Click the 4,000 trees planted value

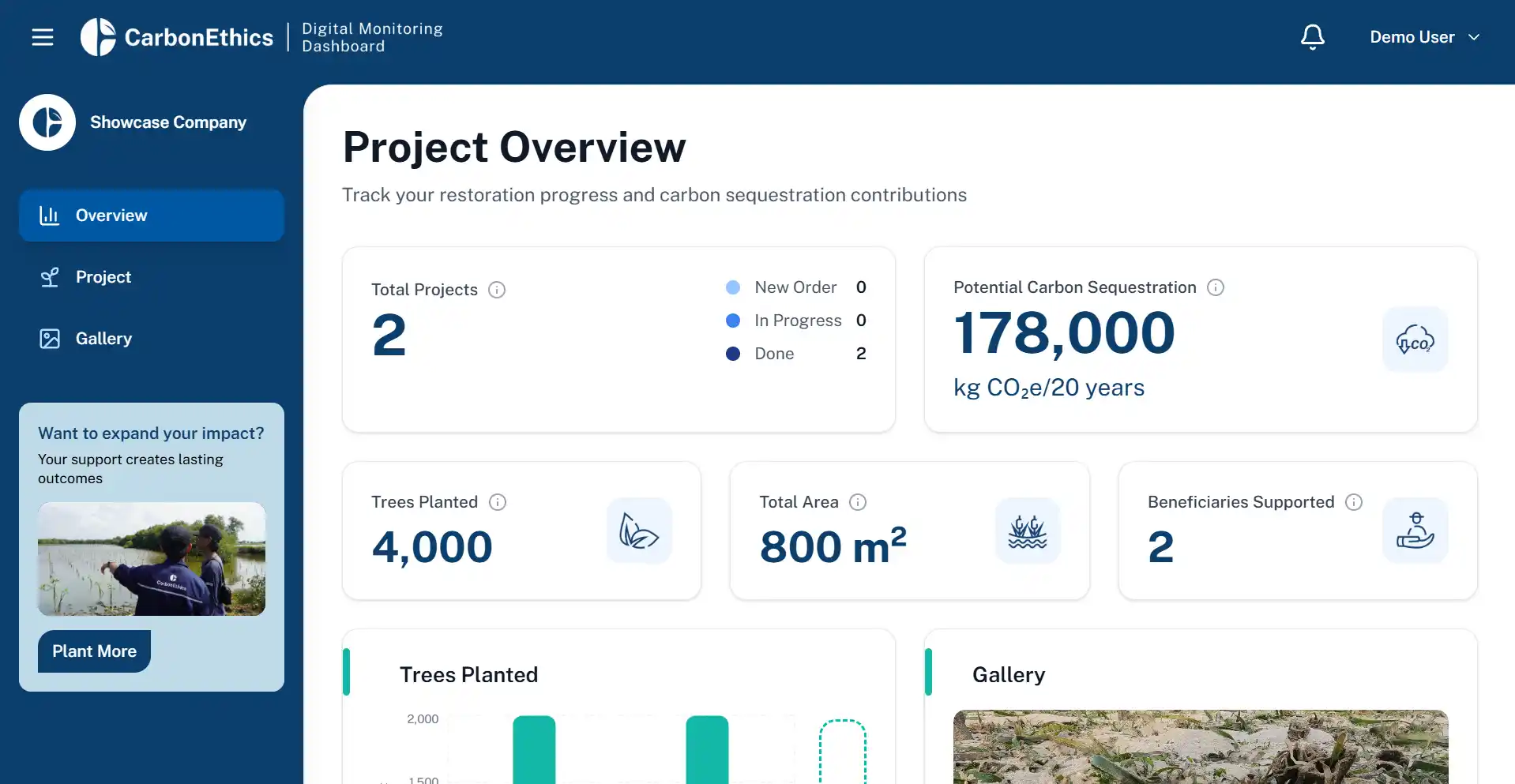point(432,547)
